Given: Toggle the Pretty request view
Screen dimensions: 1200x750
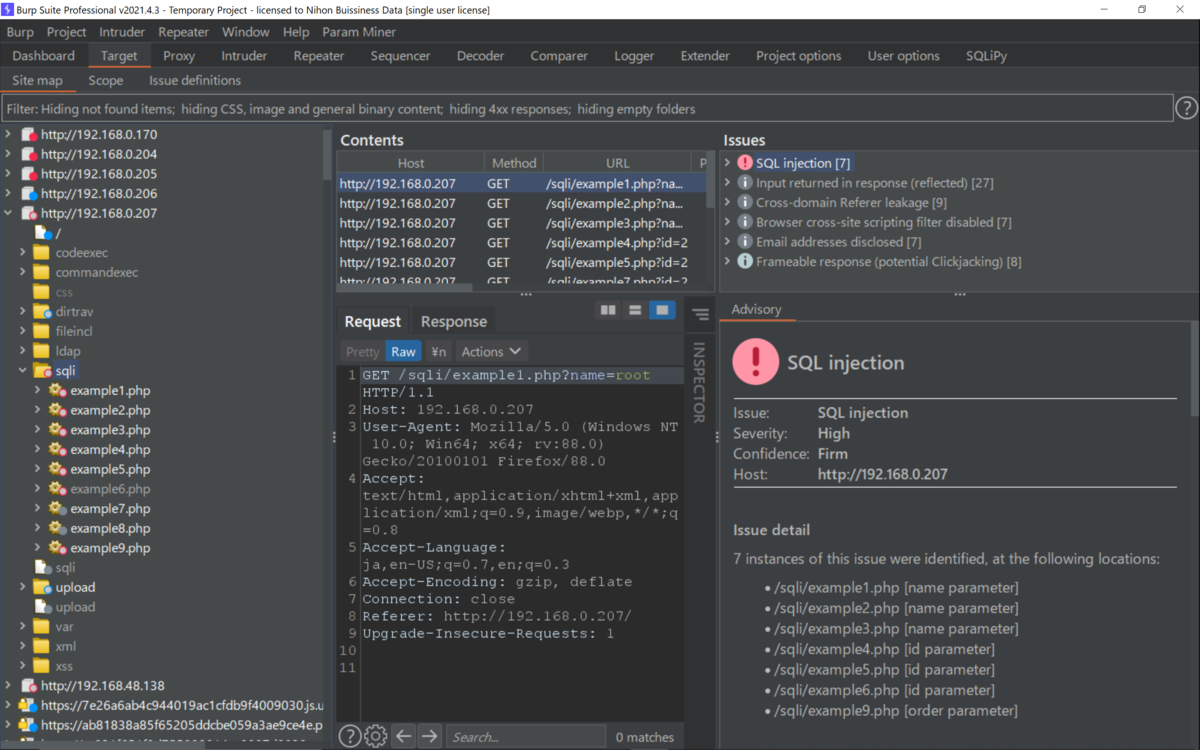Looking at the screenshot, I should click(x=362, y=351).
